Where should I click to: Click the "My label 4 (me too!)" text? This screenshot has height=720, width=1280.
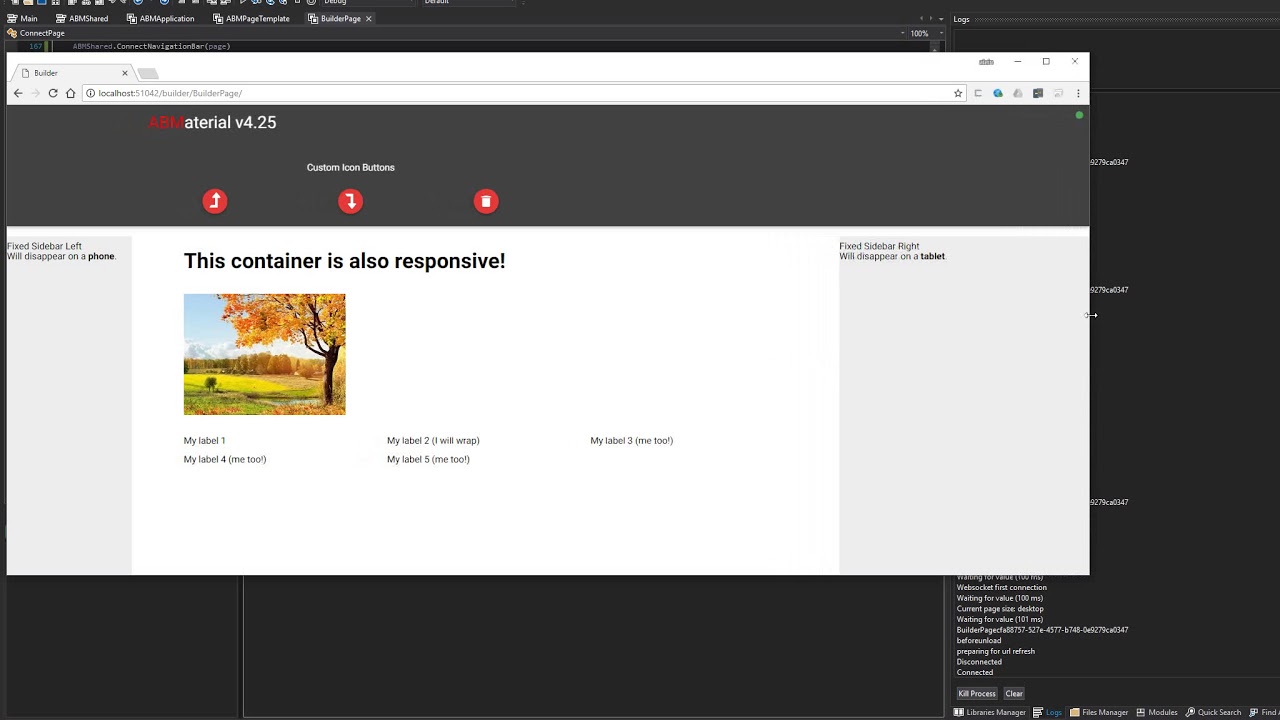click(x=225, y=460)
